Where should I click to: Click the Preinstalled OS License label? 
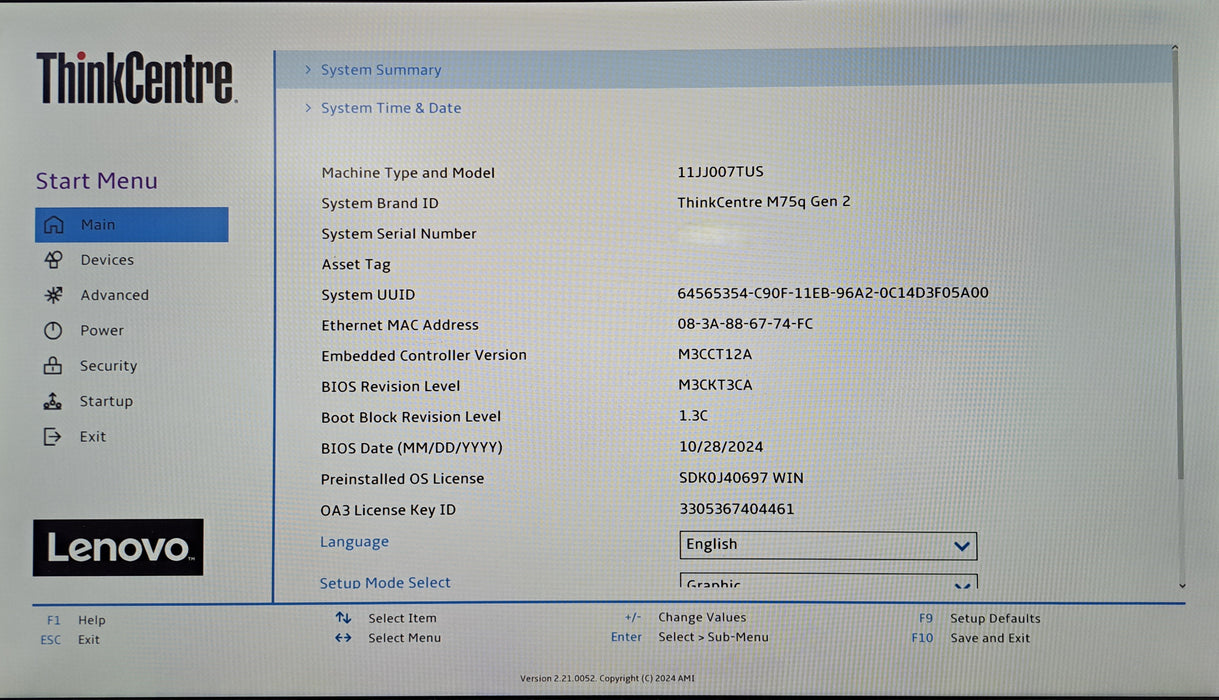coord(402,479)
